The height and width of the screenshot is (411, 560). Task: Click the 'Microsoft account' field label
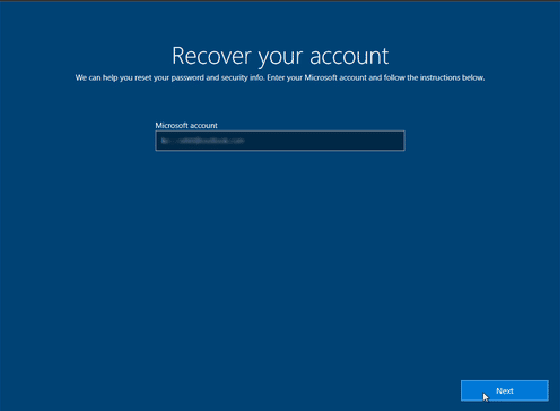186,125
